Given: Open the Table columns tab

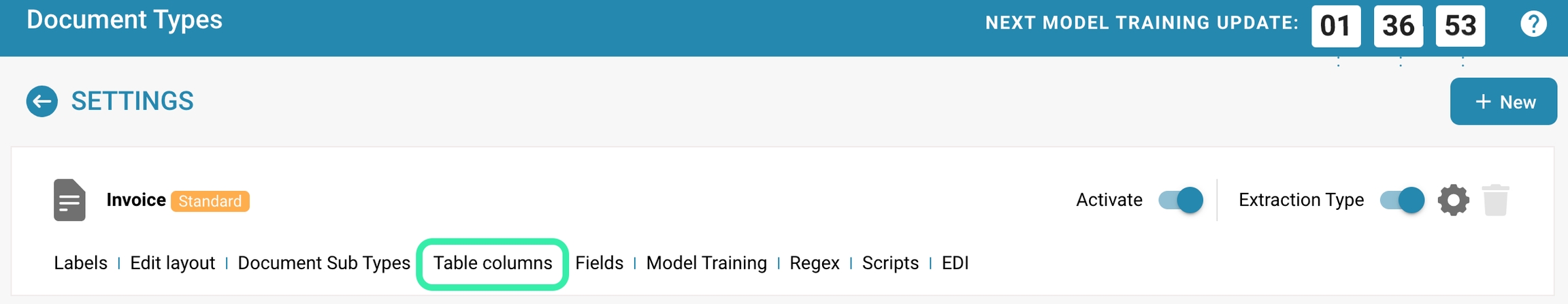Looking at the screenshot, I should point(493,263).
